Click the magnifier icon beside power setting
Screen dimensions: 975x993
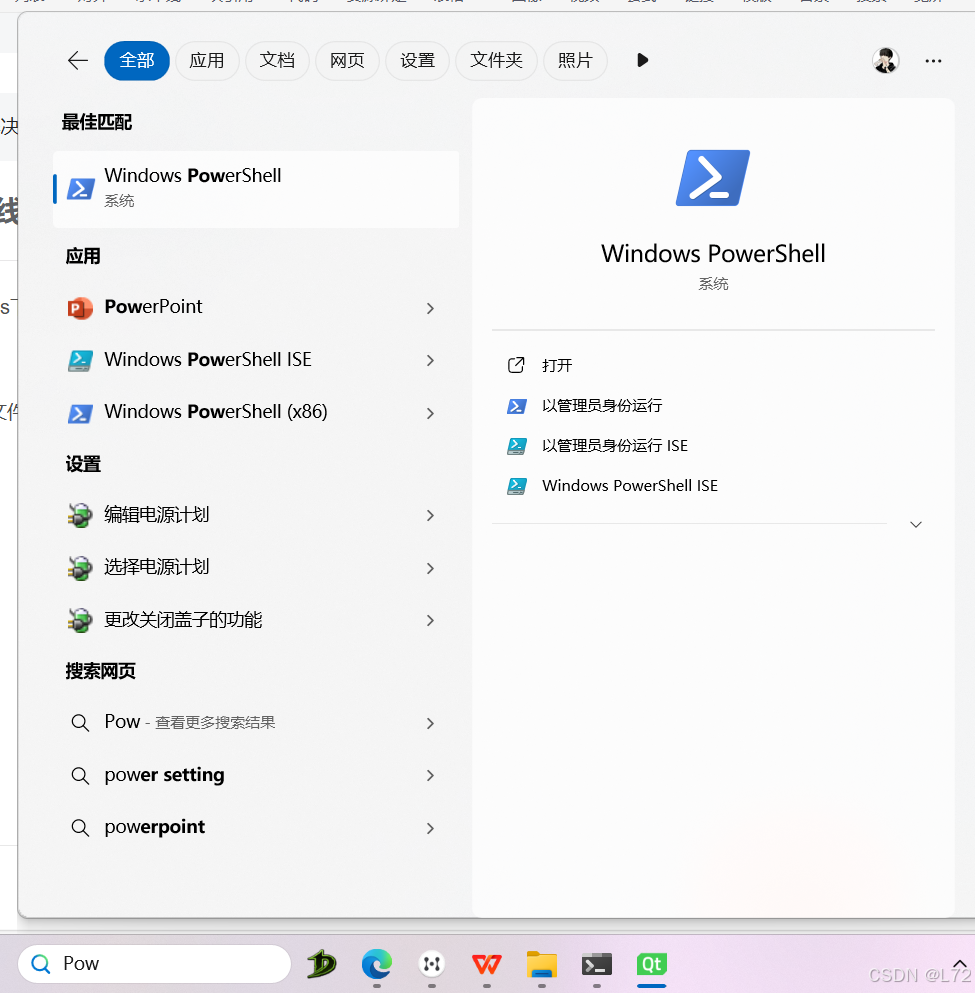[x=80, y=776]
